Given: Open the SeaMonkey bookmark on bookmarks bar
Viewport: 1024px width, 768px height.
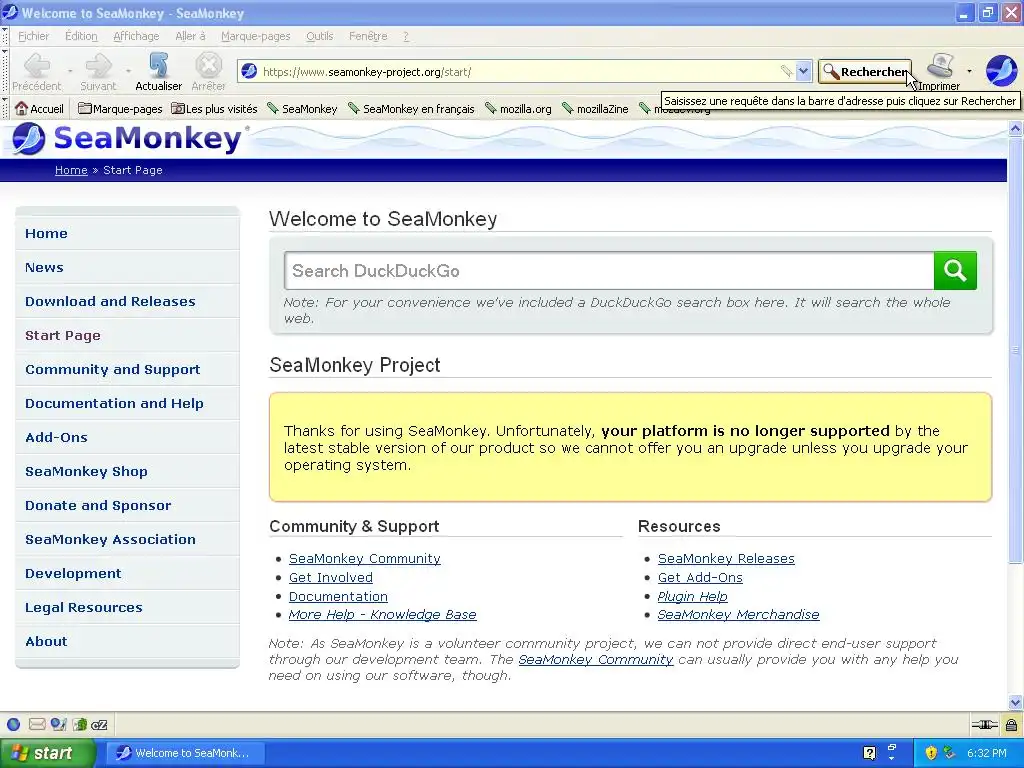Looking at the screenshot, I should tap(302, 108).
